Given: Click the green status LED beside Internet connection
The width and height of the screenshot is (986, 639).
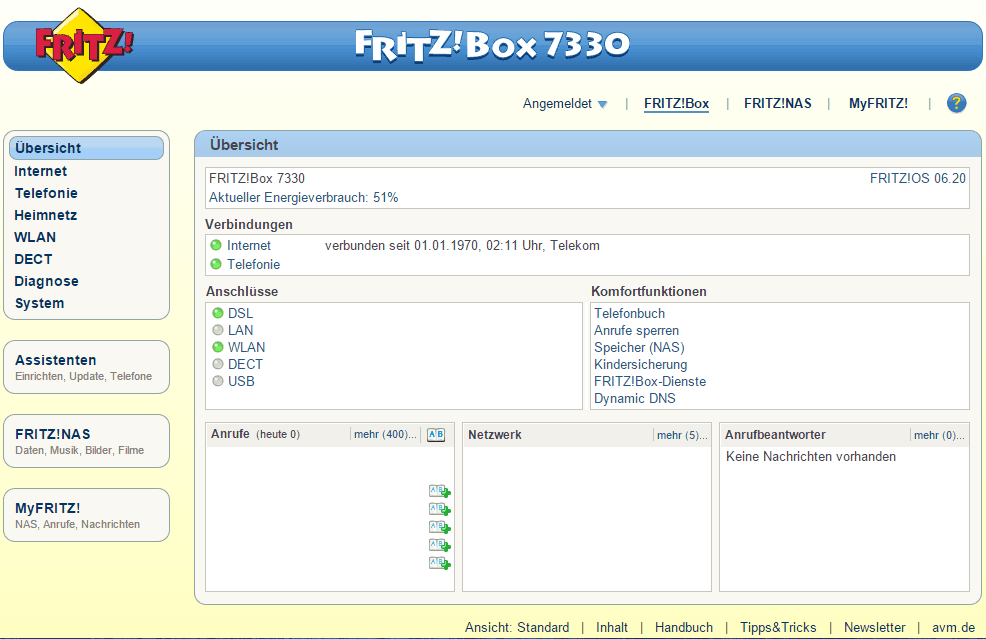Looking at the screenshot, I should pyautogui.click(x=216, y=245).
